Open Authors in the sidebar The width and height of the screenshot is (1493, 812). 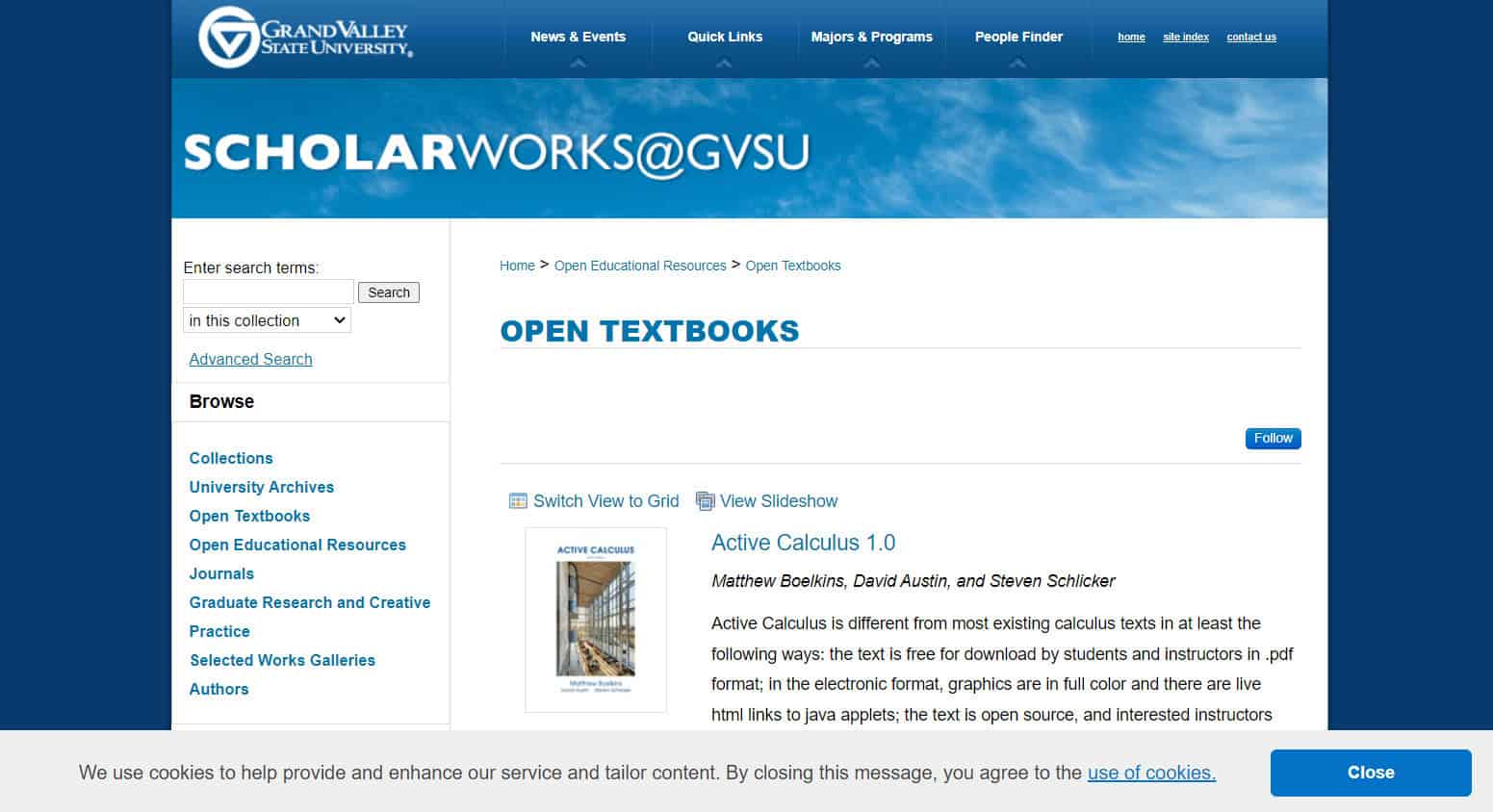tap(219, 689)
